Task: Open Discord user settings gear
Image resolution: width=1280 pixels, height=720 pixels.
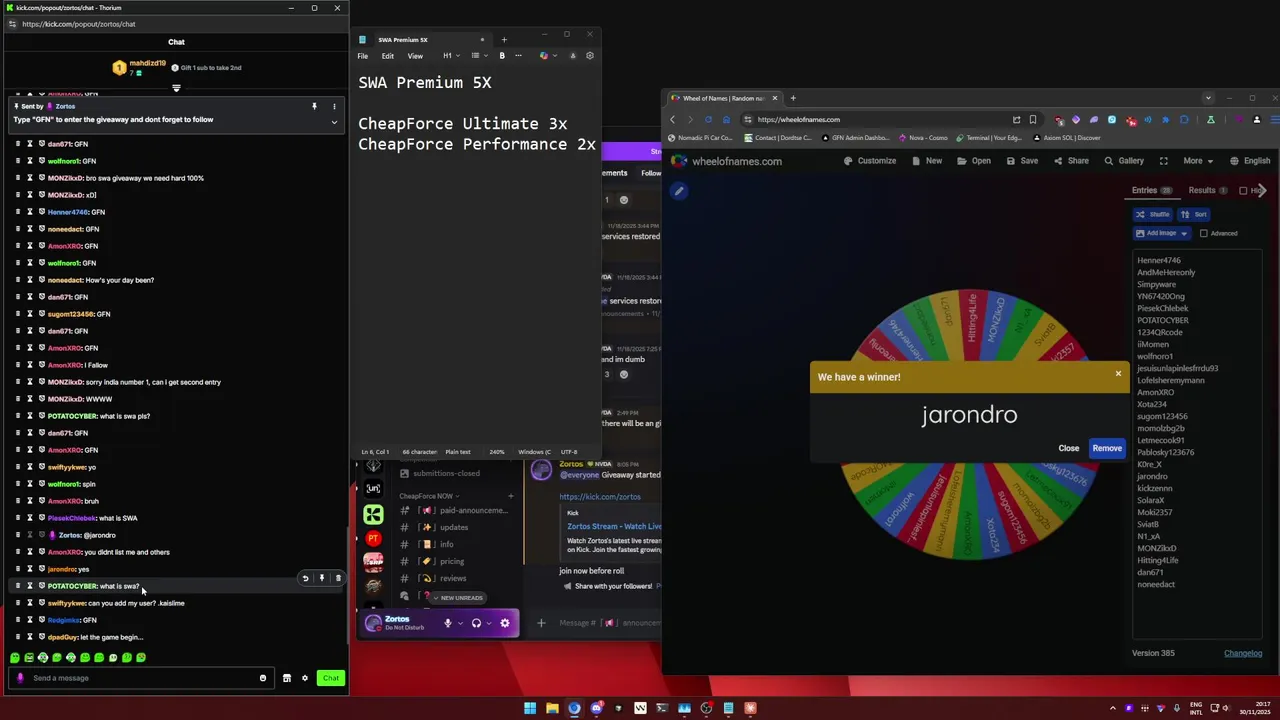Action: (x=504, y=623)
